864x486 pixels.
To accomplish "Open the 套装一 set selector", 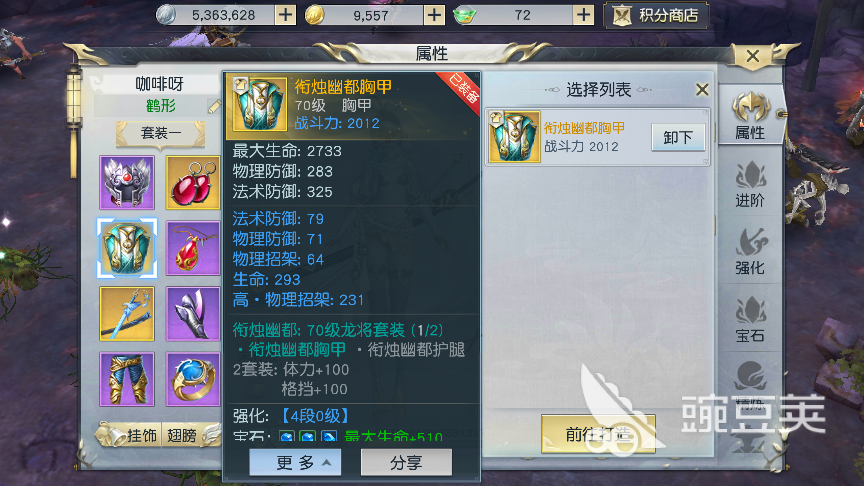I will click(x=160, y=134).
